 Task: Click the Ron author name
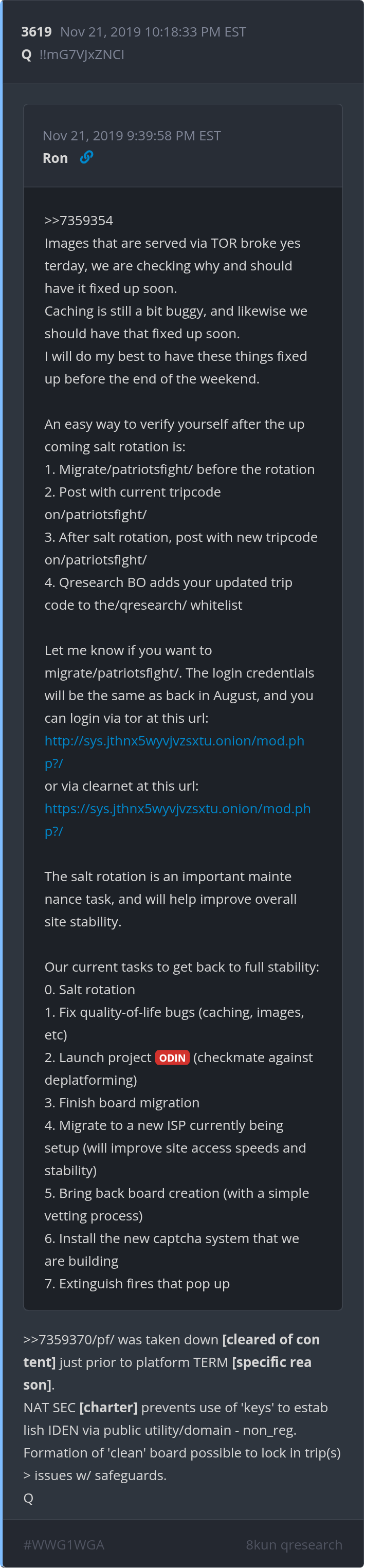click(x=56, y=158)
